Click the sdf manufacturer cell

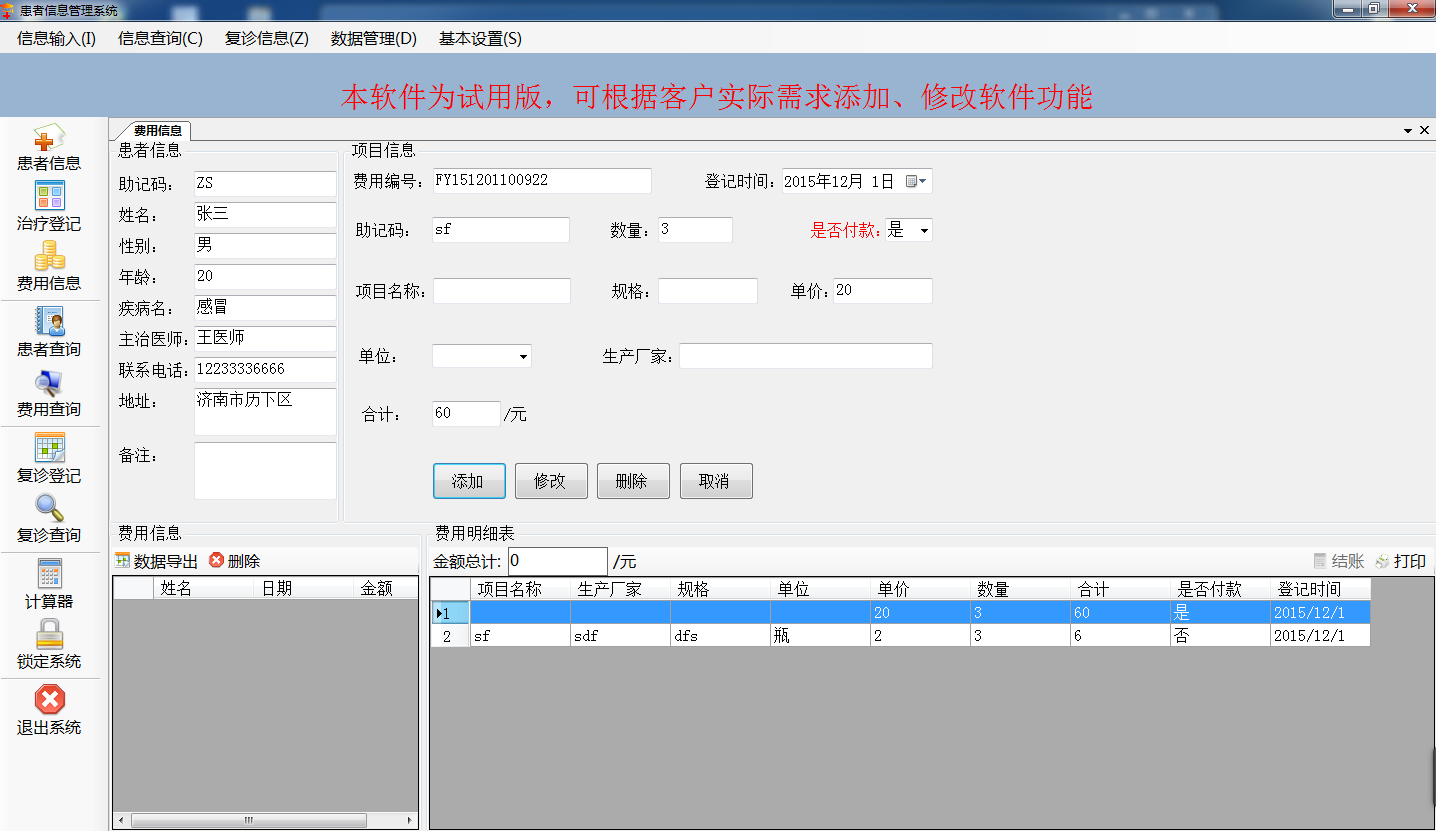click(620, 635)
